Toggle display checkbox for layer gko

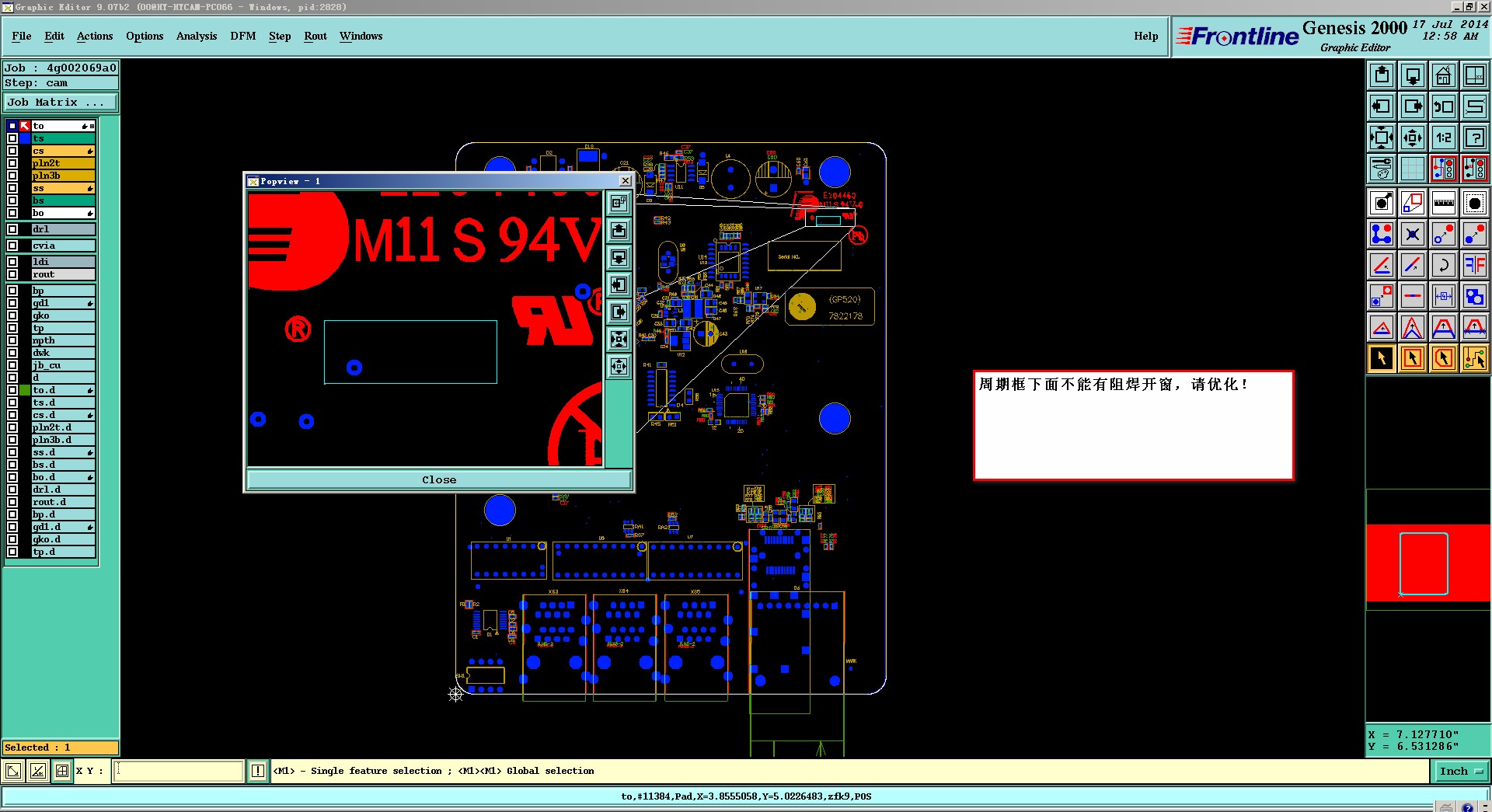[x=12, y=315]
